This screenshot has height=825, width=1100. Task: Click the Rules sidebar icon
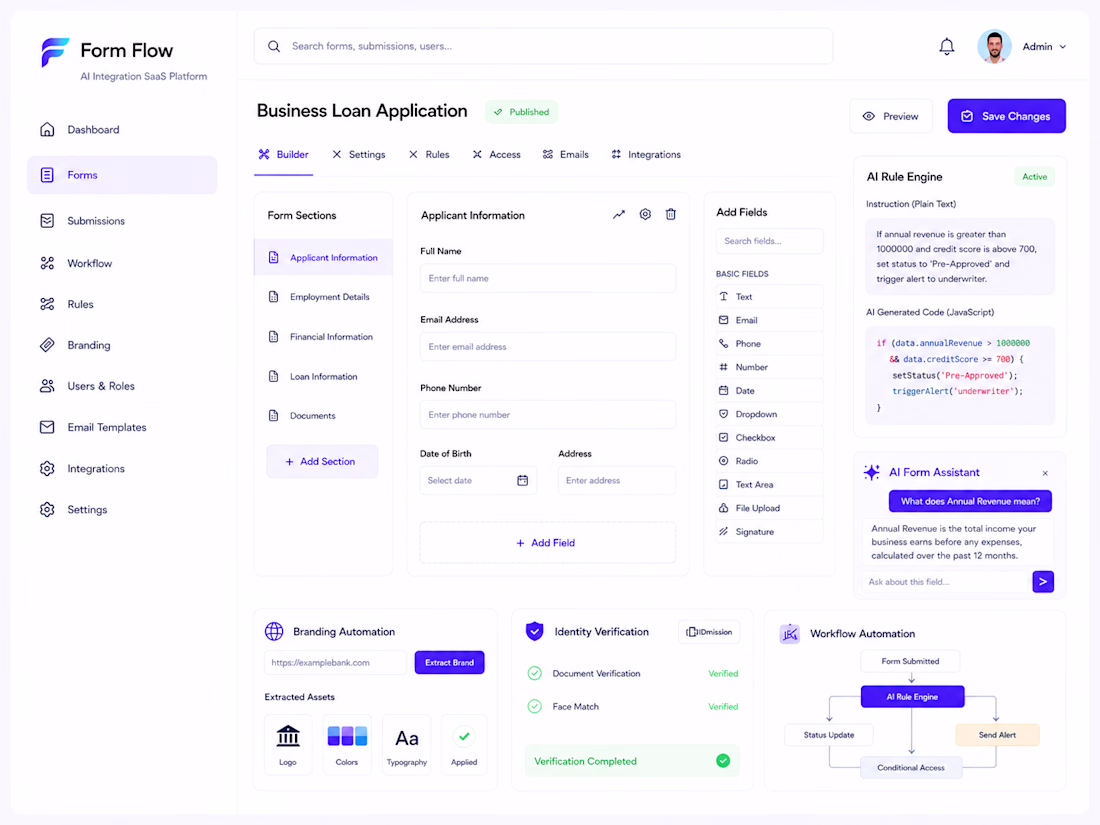point(47,304)
